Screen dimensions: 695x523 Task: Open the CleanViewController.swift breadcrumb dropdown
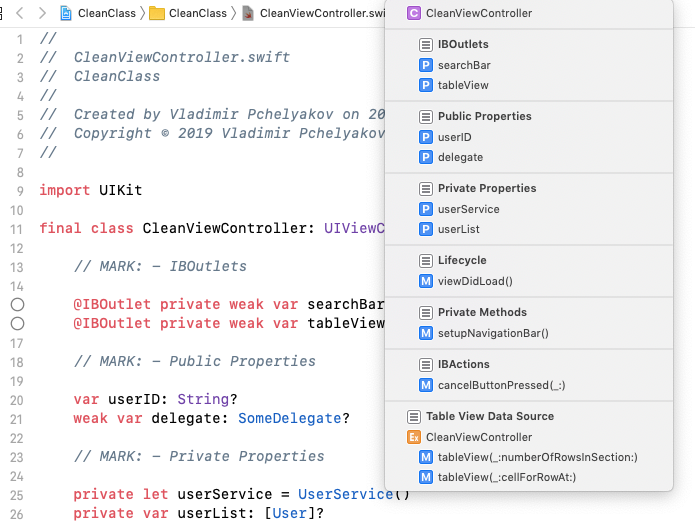[x=322, y=13]
